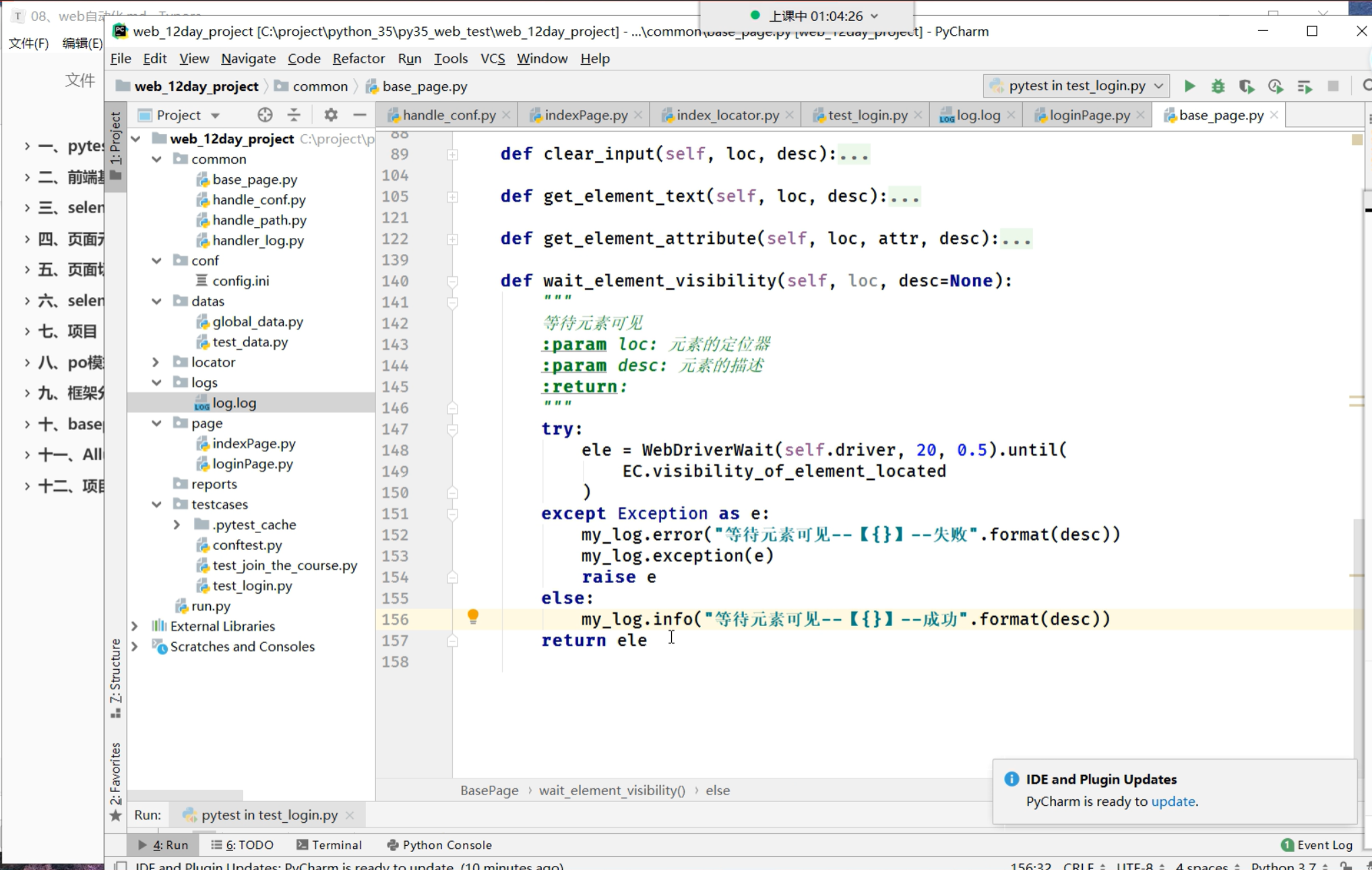Select config.ini in project tree

pos(241,281)
